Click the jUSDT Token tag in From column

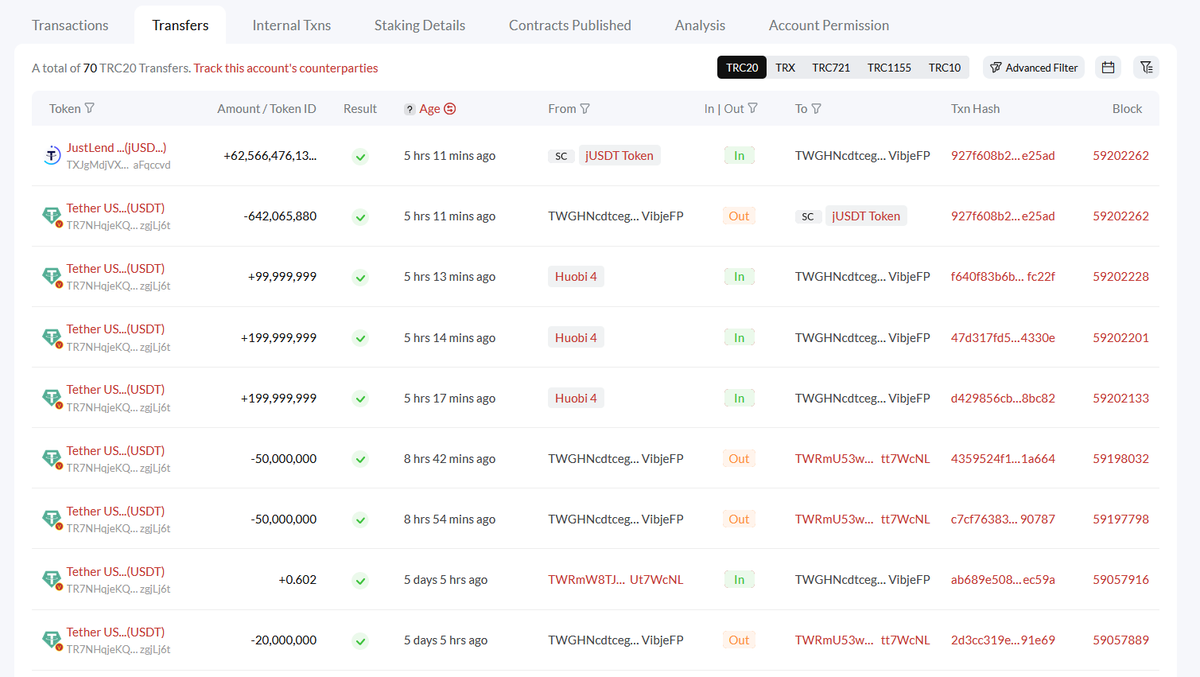click(x=619, y=156)
